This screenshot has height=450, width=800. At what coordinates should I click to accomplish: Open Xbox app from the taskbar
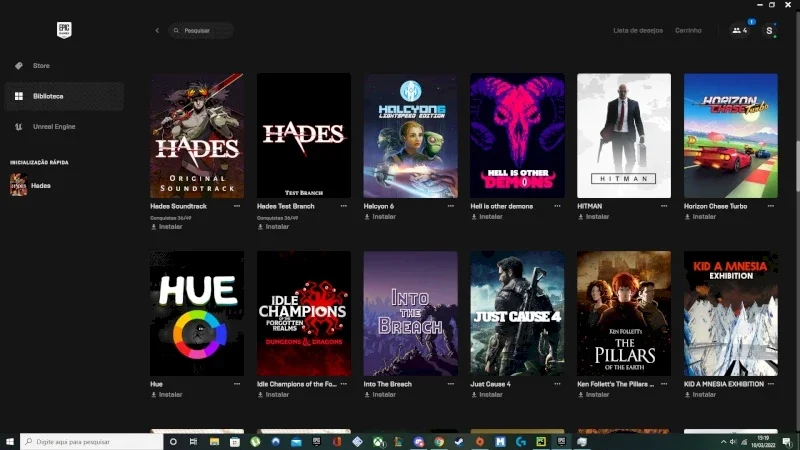click(378, 441)
